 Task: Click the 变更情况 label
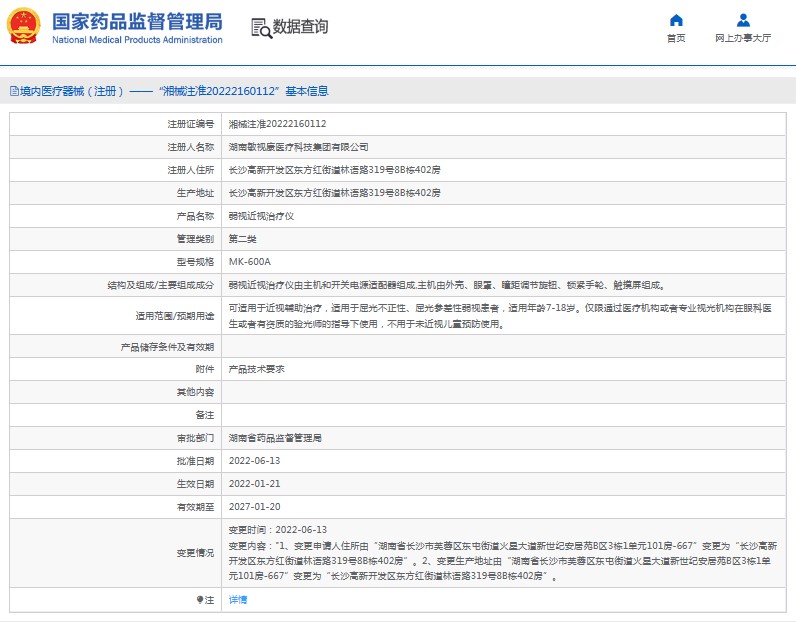[195, 553]
